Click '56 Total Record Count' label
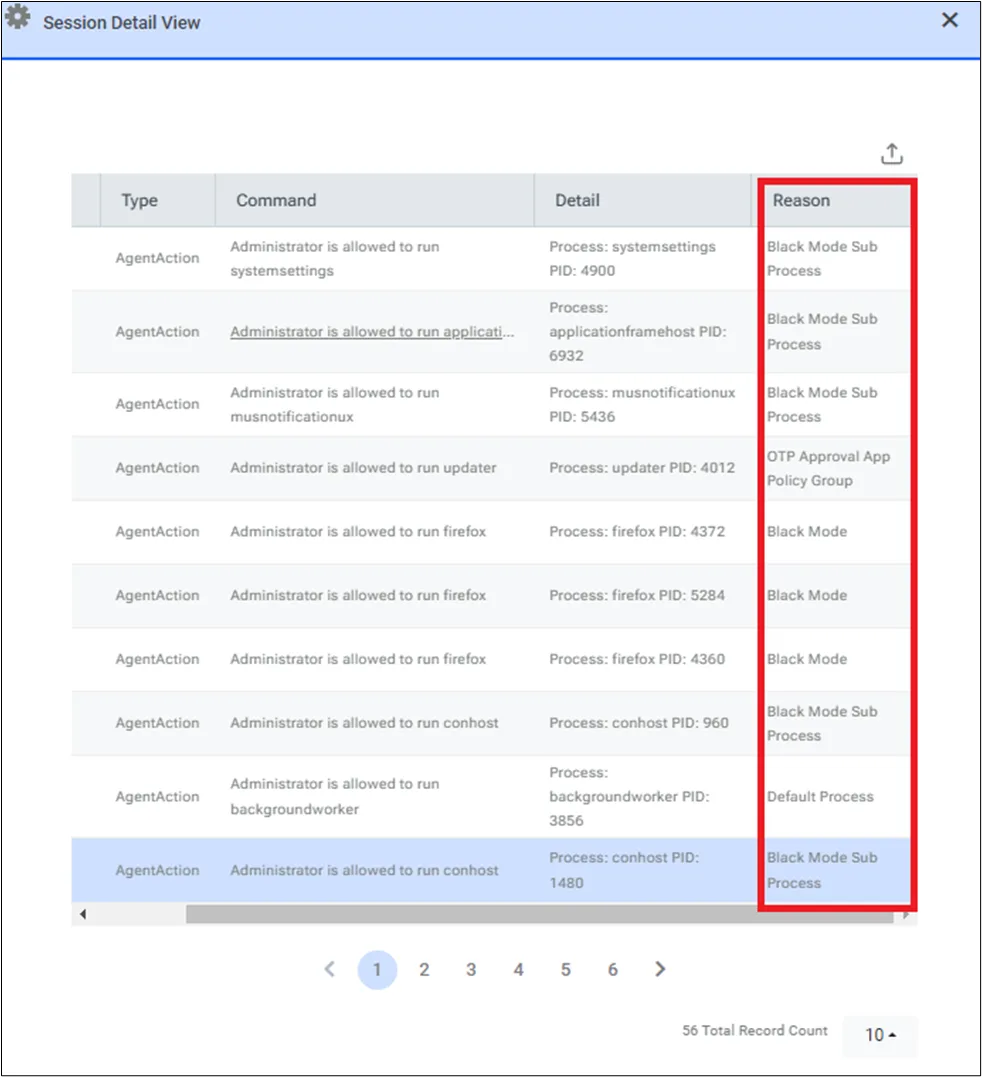The width and height of the screenshot is (982, 1077). (x=755, y=1030)
